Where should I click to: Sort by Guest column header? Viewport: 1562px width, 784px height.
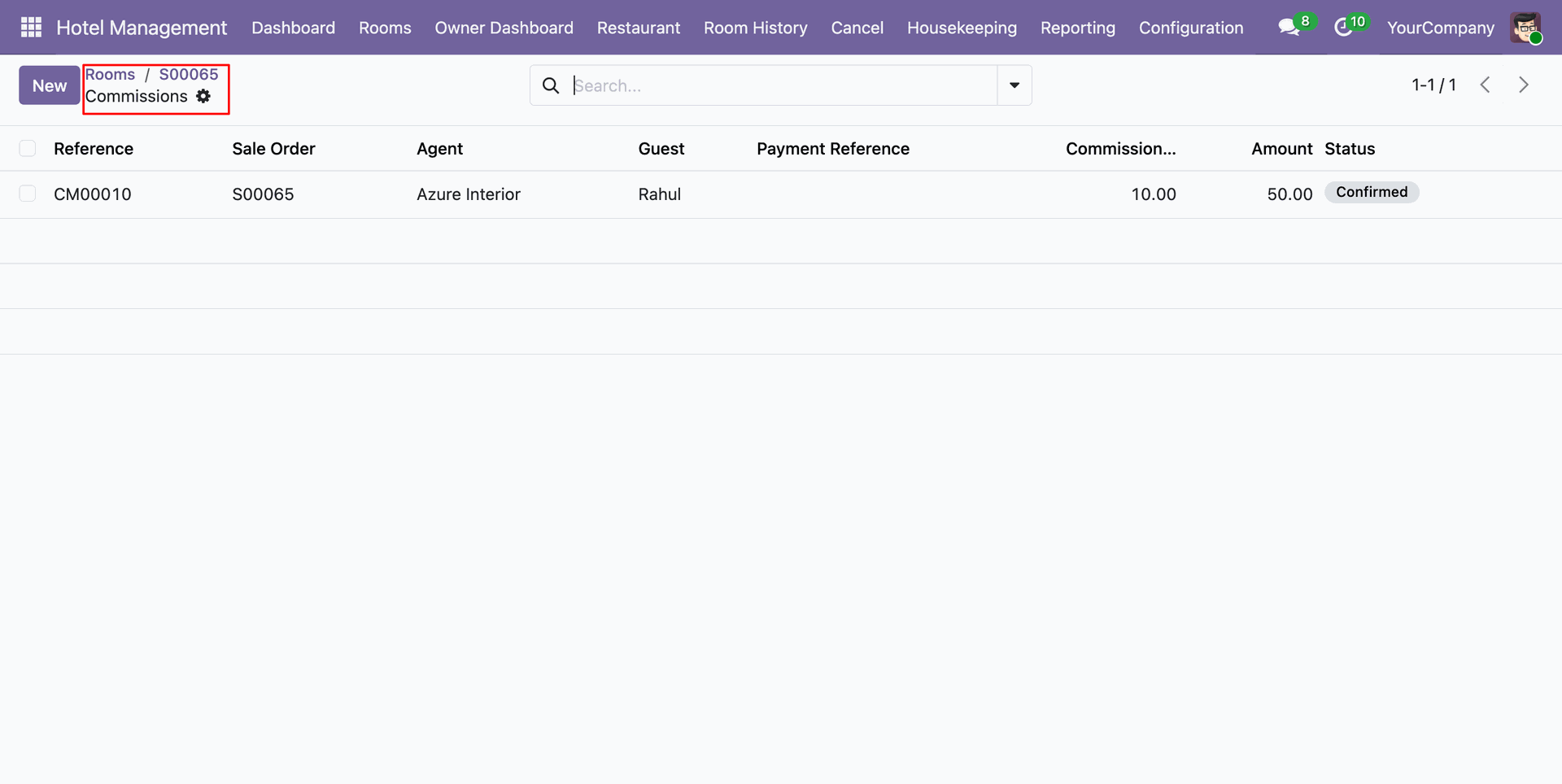pos(661,149)
